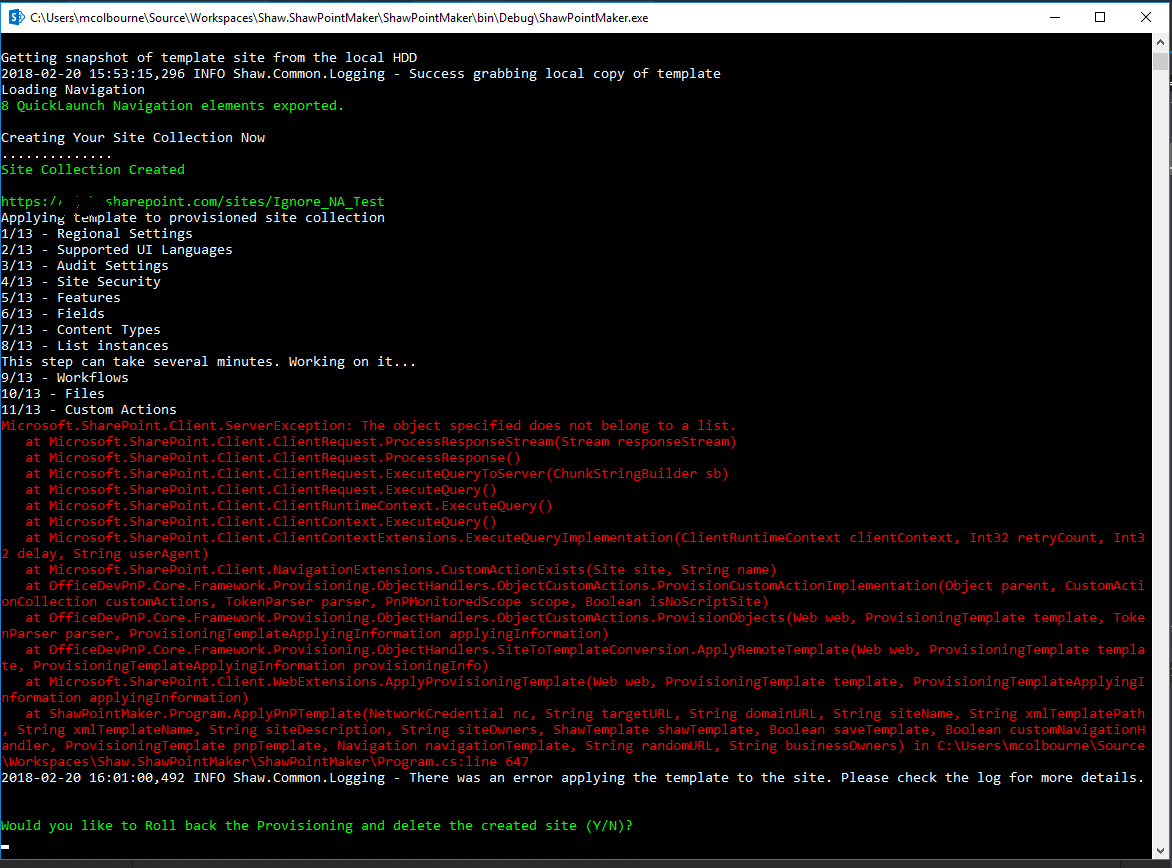Click 'Applying template to provisioned site collection' line
The width and height of the screenshot is (1172, 868).
point(193,218)
